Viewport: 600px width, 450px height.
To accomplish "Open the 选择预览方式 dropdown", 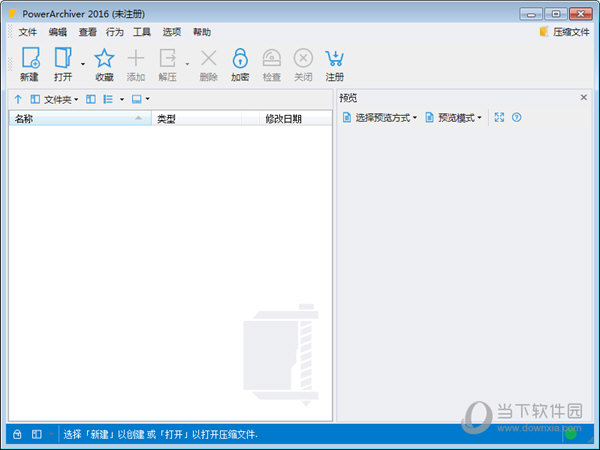I will point(380,117).
